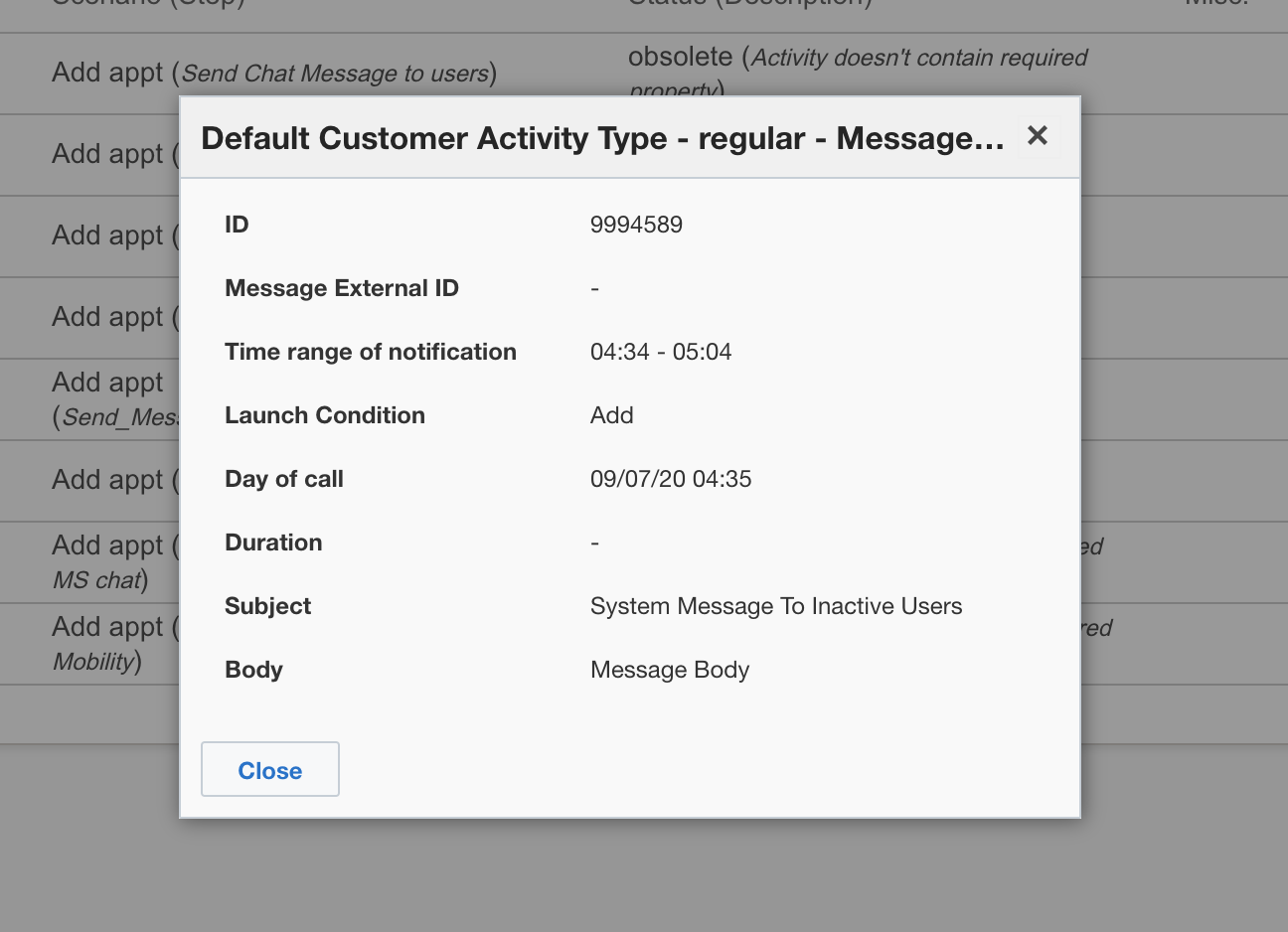Click the X to dismiss the dialog
The width and height of the screenshot is (1288, 932).
(1038, 136)
